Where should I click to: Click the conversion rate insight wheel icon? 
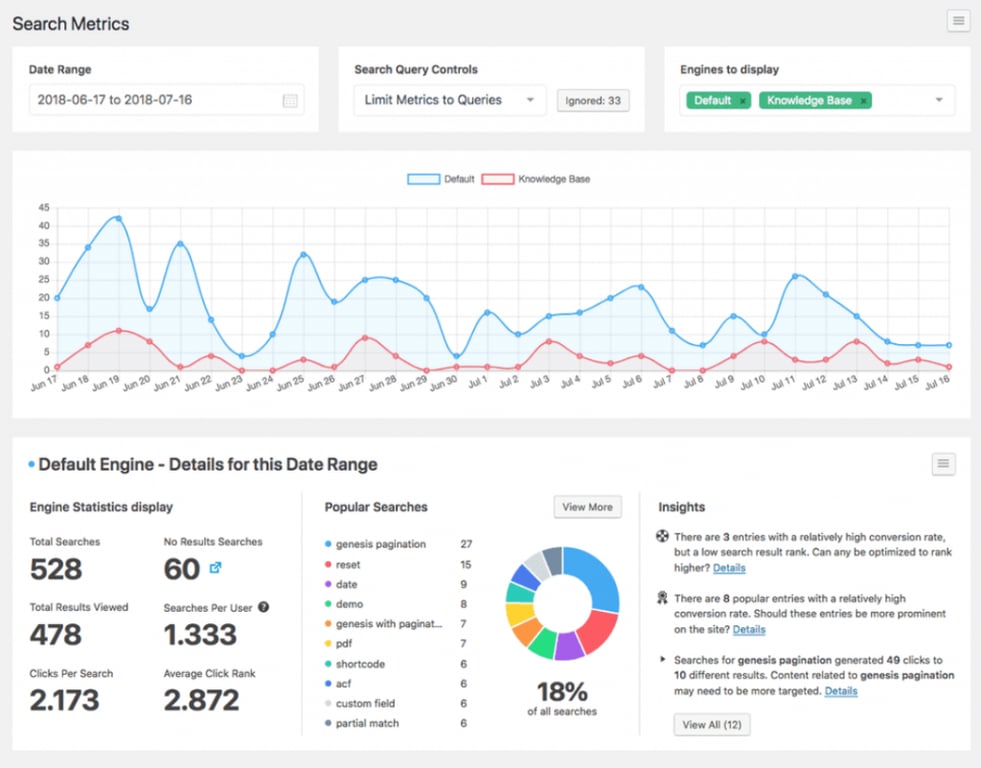661,534
